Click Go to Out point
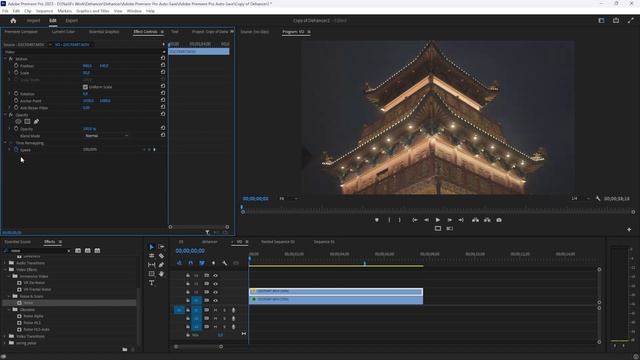 461,220
